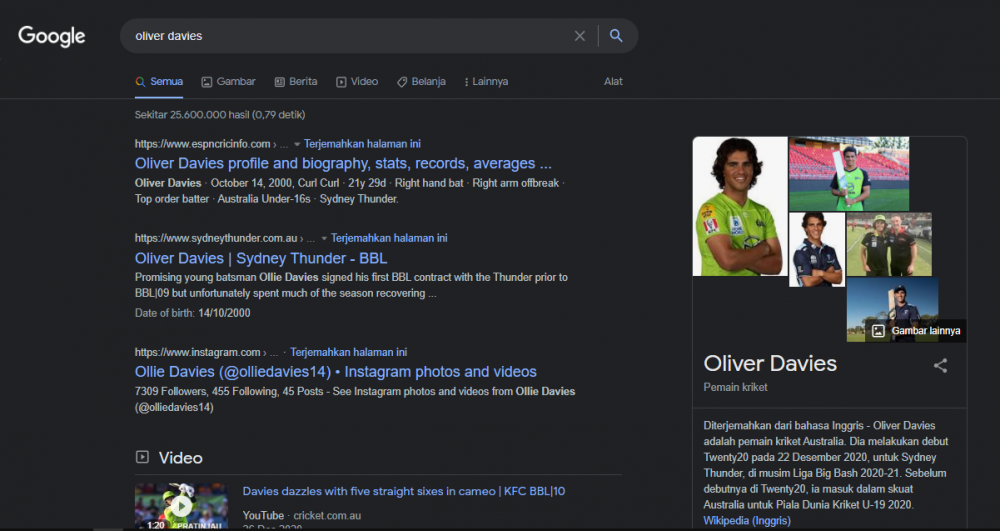This screenshot has width=1000, height=531.
Task: Open Ollie Davies Instagram photos link
Action: [335, 372]
